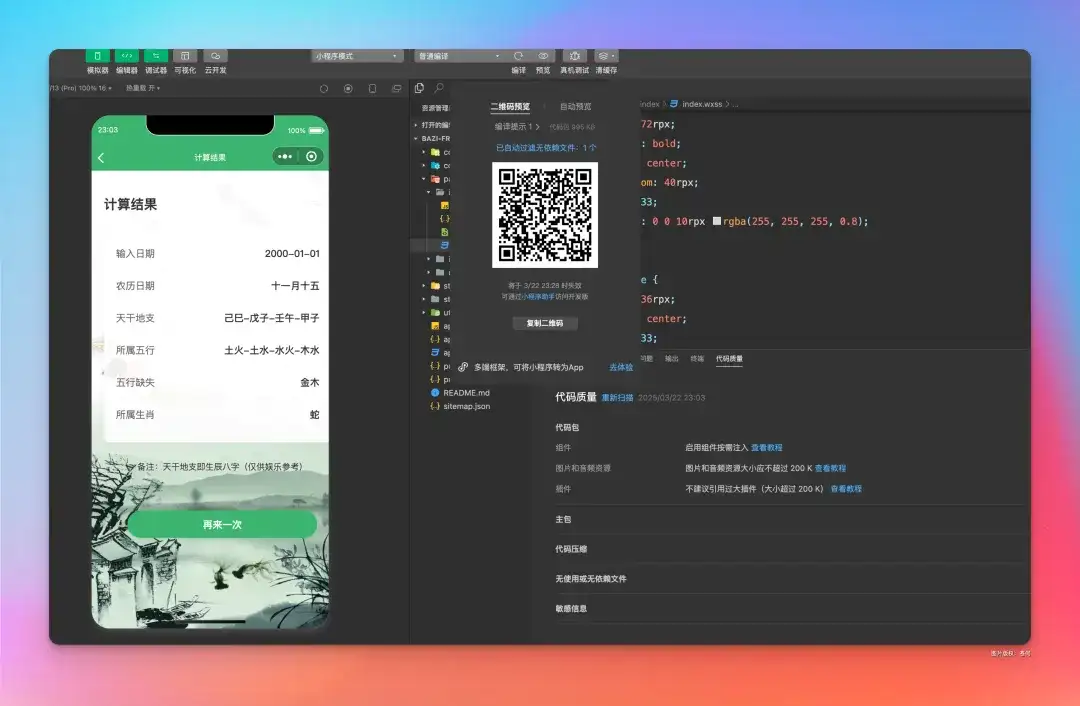Tap the capsule close circle icon

311,156
